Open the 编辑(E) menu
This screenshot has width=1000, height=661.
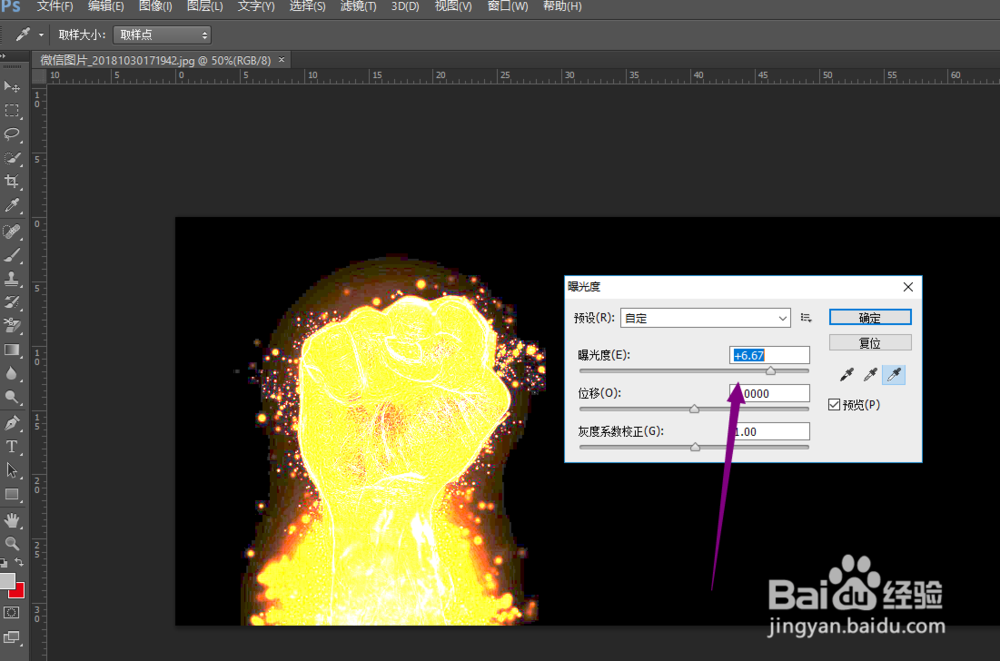(106, 6)
